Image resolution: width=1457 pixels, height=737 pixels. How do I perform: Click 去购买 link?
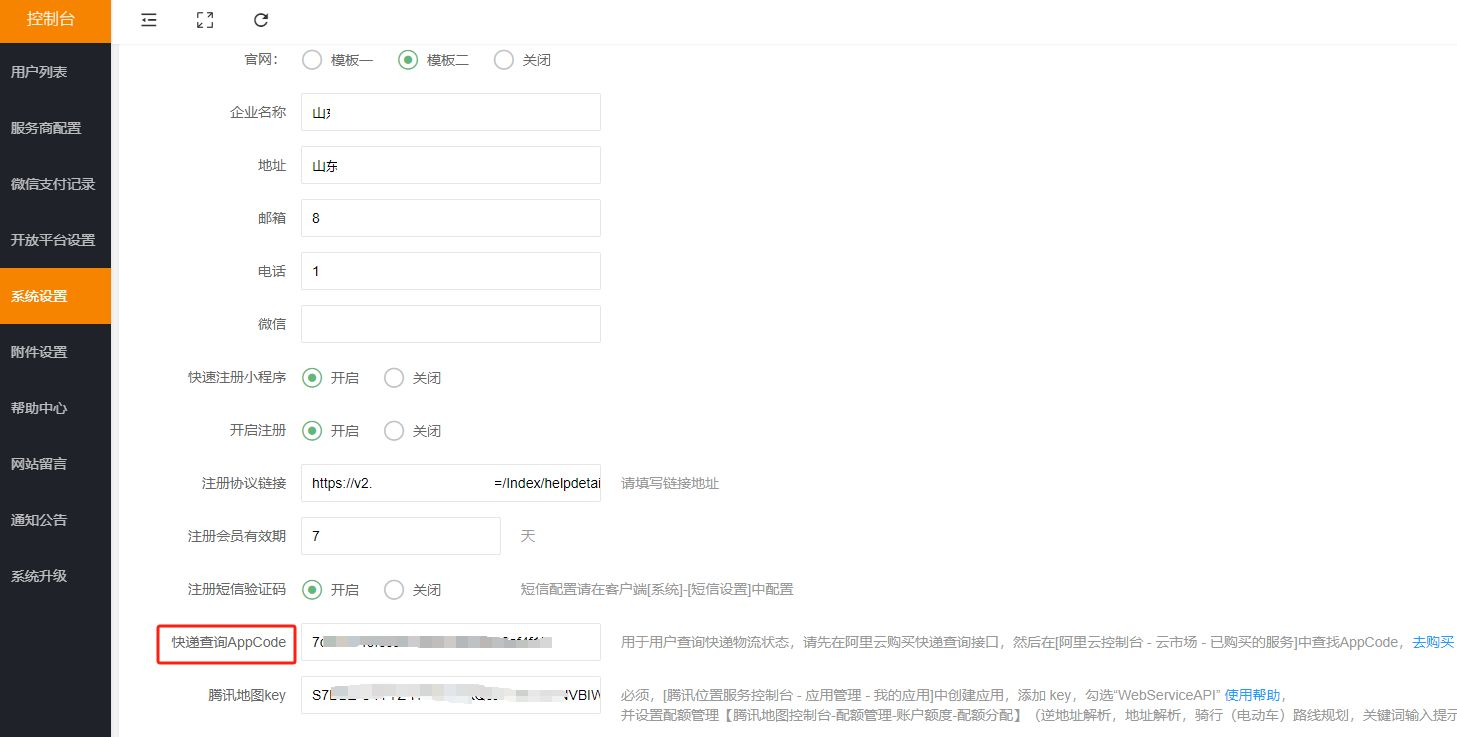(x=1433, y=642)
